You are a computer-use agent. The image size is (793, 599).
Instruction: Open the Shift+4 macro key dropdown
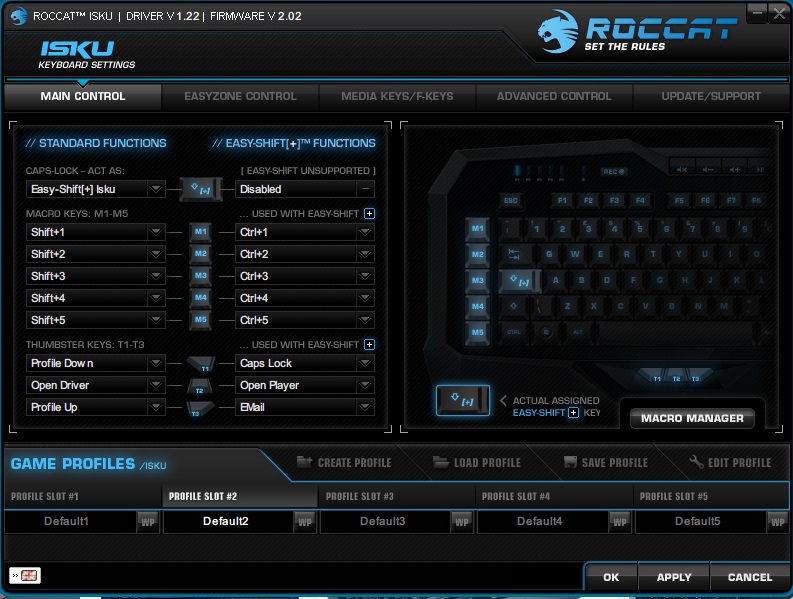(x=156, y=298)
